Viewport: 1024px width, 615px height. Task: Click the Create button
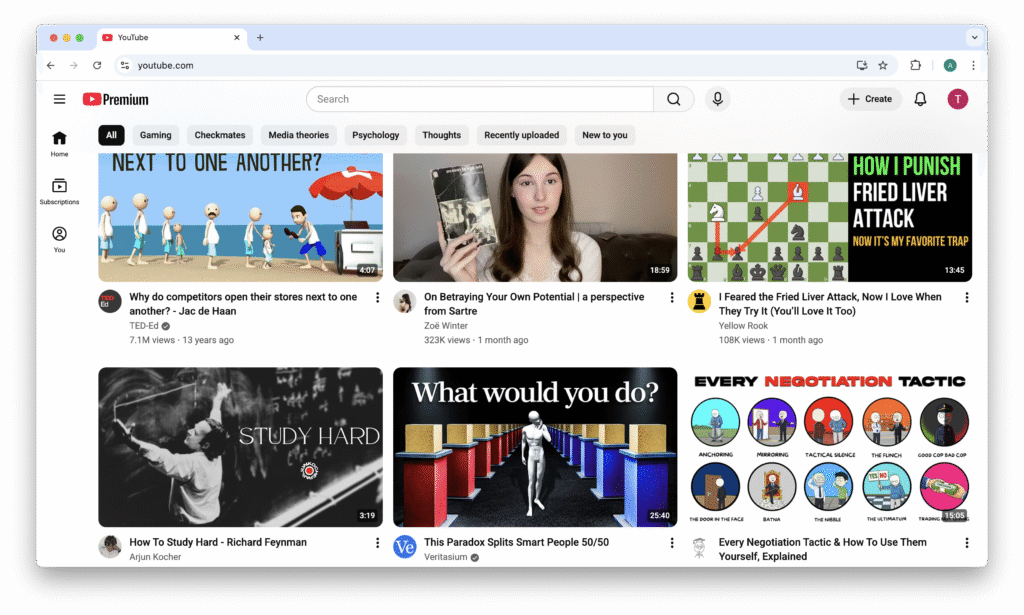tap(869, 99)
